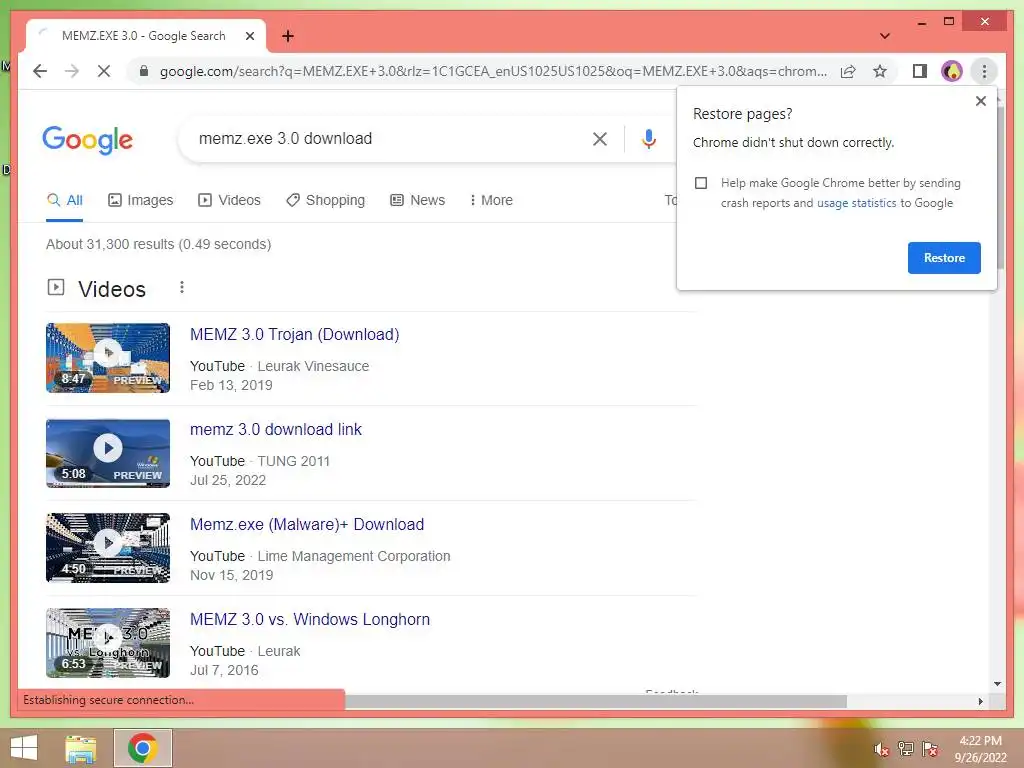Open the tab search dropdown arrow
This screenshot has width=1024, height=768.
click(x=885, y=36)
